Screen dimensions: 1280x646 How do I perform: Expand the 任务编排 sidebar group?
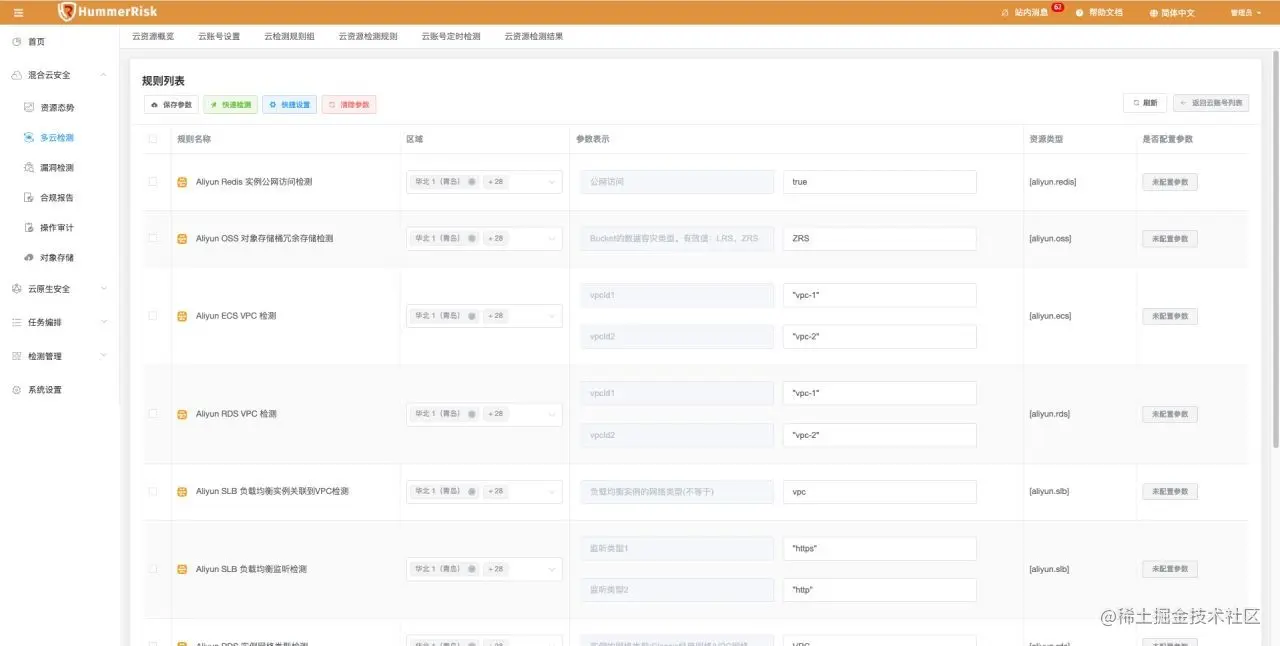103,322
